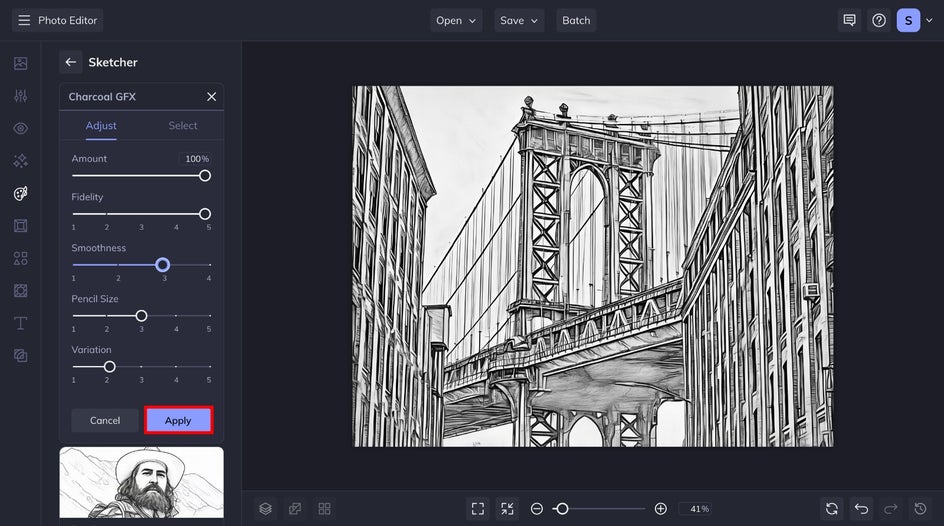The height and width of the screenshot is (526, 944).
Task: Zoom out with the minus icon
Action: coord(536,509)
